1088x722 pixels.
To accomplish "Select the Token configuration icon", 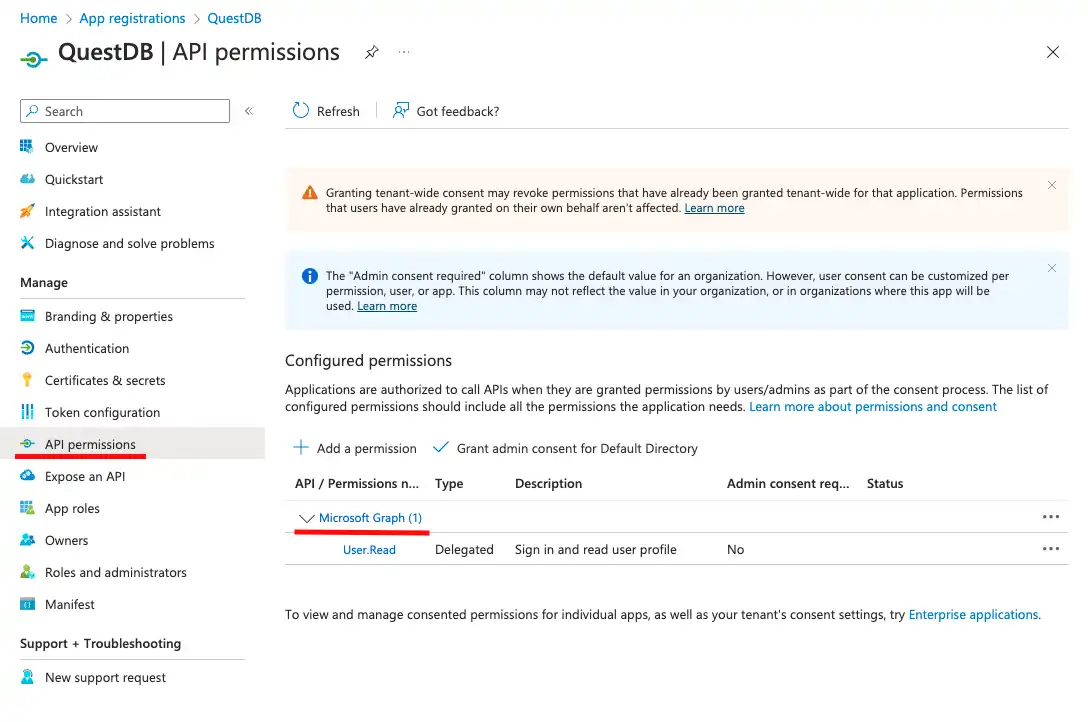I will point(27,412).
